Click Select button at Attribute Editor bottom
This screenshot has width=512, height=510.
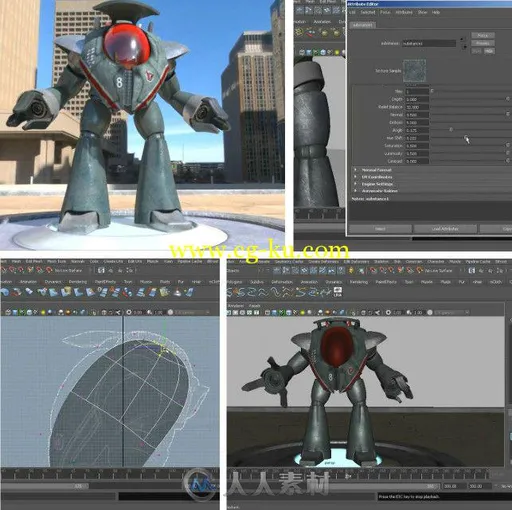tap(380, 229)
